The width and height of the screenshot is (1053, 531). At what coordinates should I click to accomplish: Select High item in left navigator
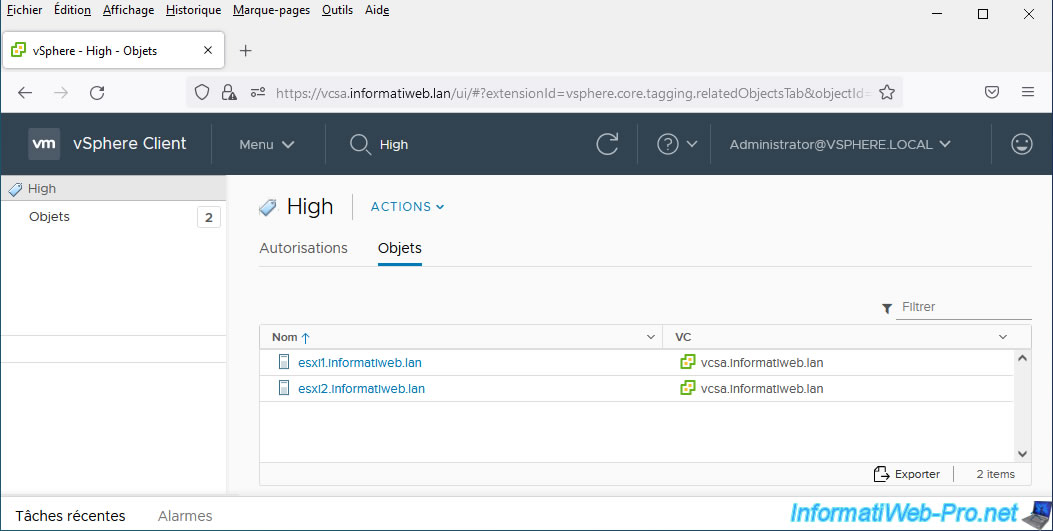click(x=113, y=189)
